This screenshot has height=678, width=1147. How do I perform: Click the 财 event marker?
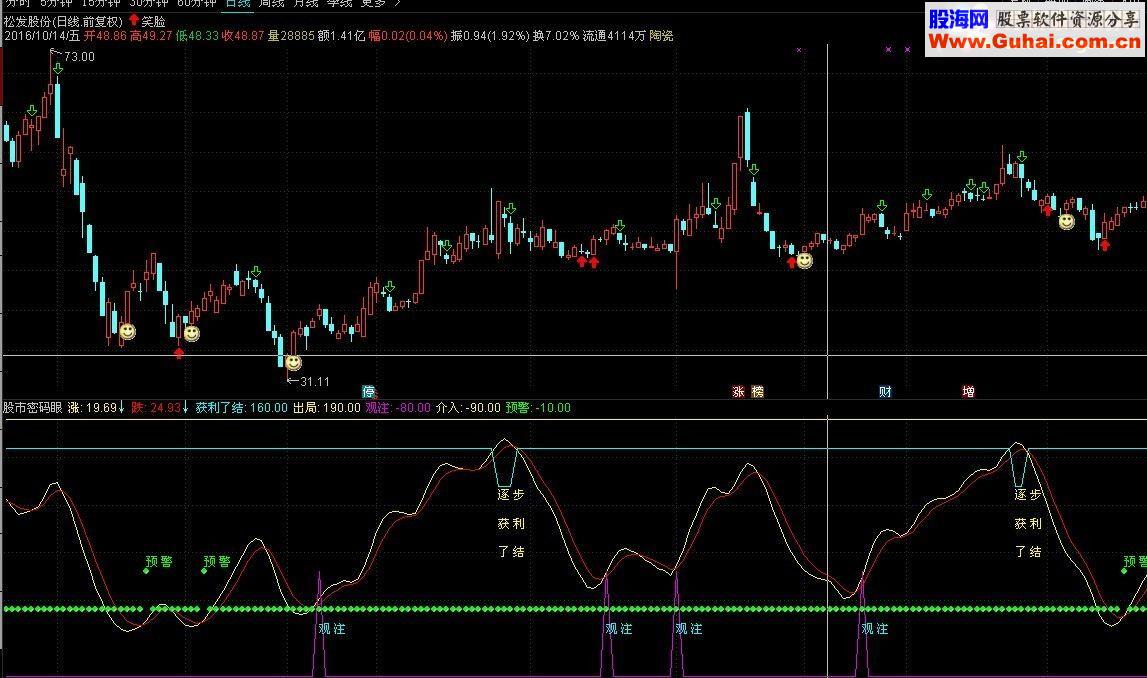[885, 391]
